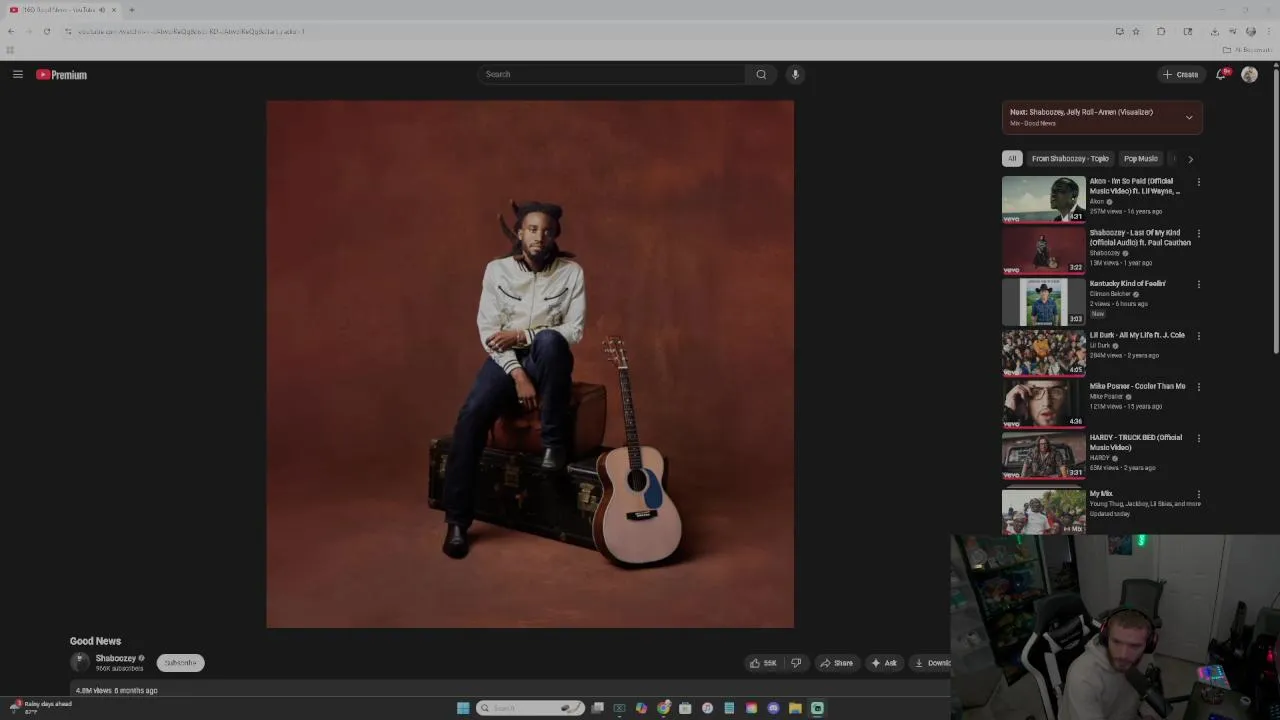
Task: Open more options for Lil Durk video
Action: pos(1198,336)
